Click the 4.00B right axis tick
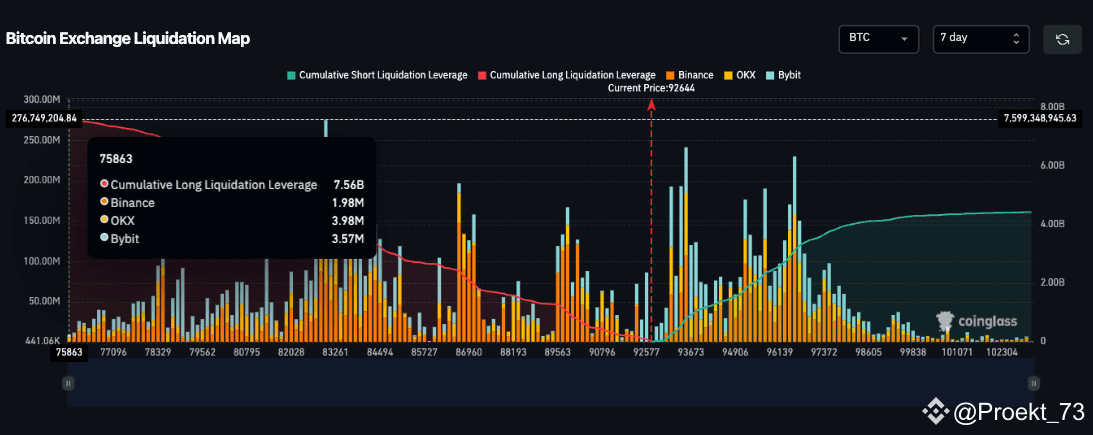The image size is (1093, 435). [x=1053, y=224]
